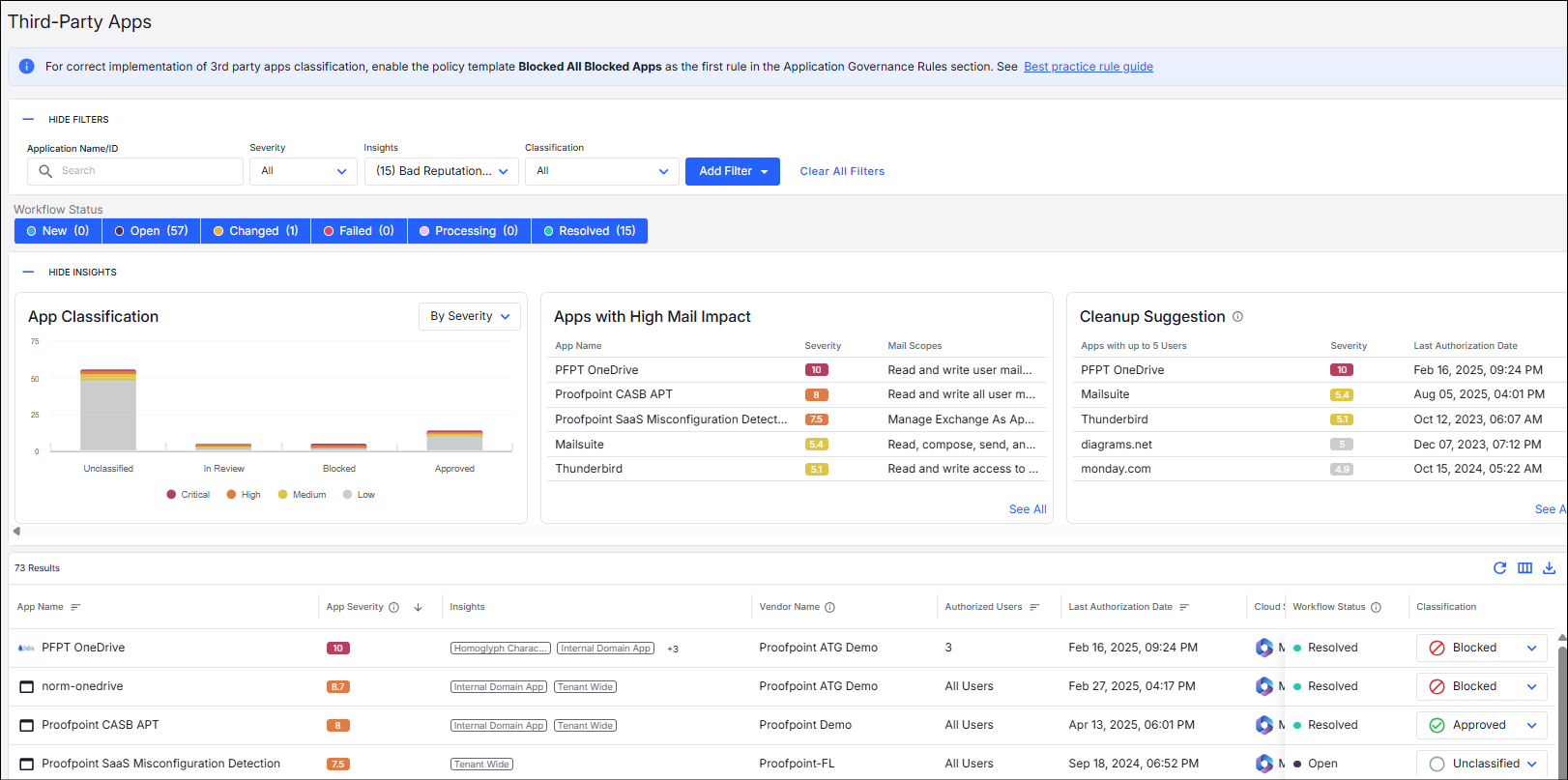Open the Best practice rule guide link

point(1088,67)
